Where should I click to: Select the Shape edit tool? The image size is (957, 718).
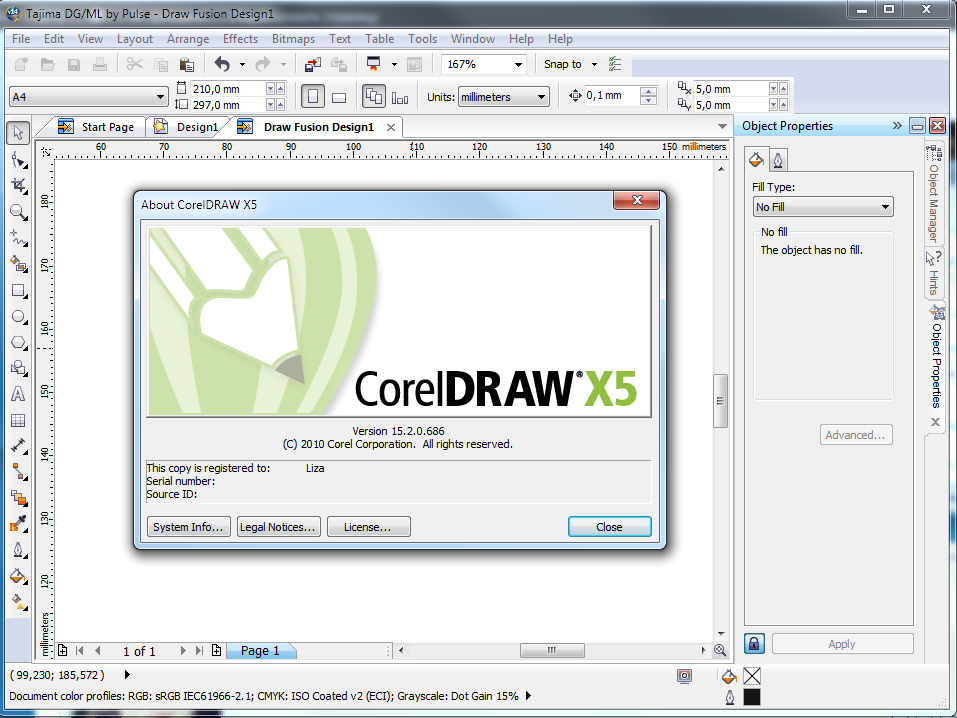click(x=18, y=160)
